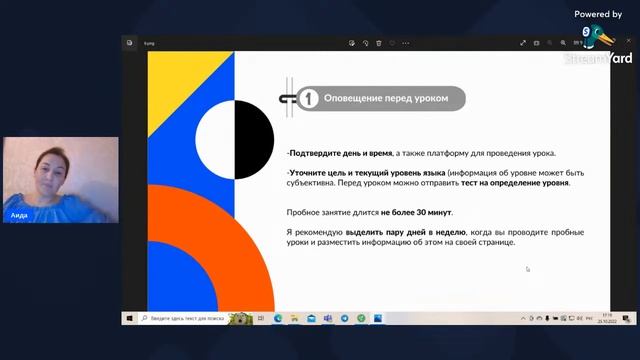640x360 pixels.
Task: Expand hidden system tray icons chevron
Action: (523, 318)
